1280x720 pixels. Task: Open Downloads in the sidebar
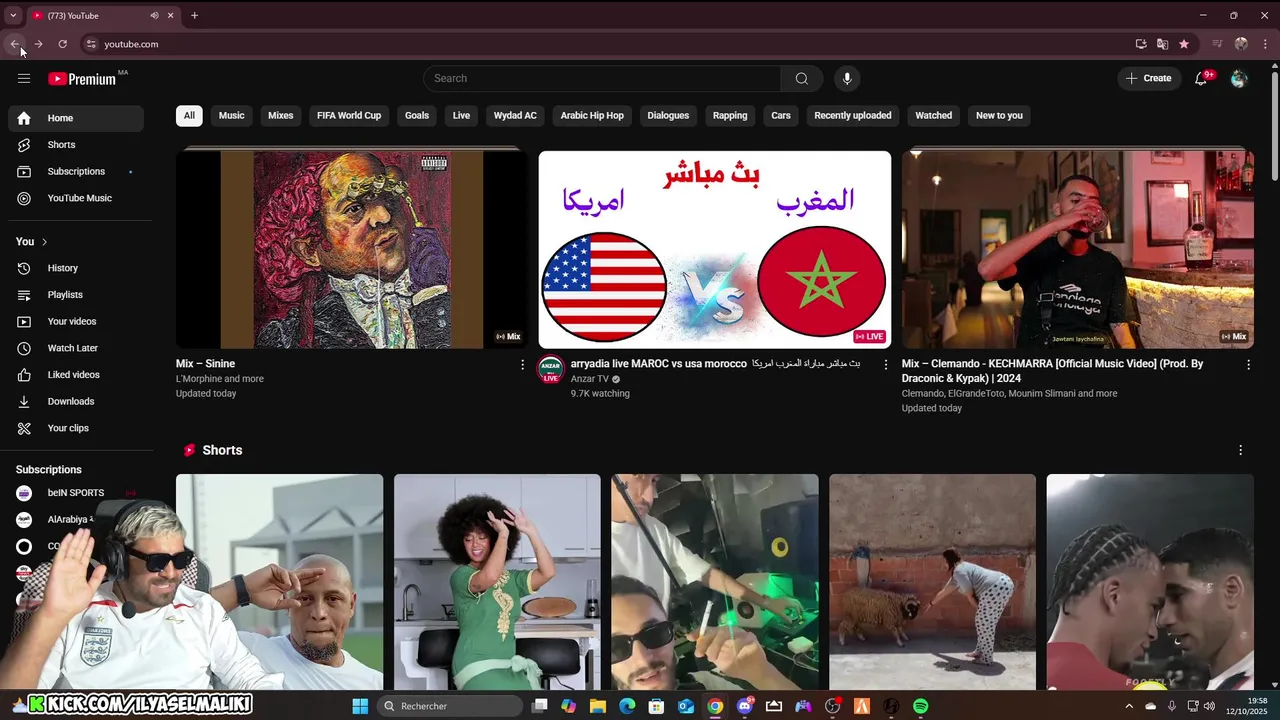pos(76,401)
